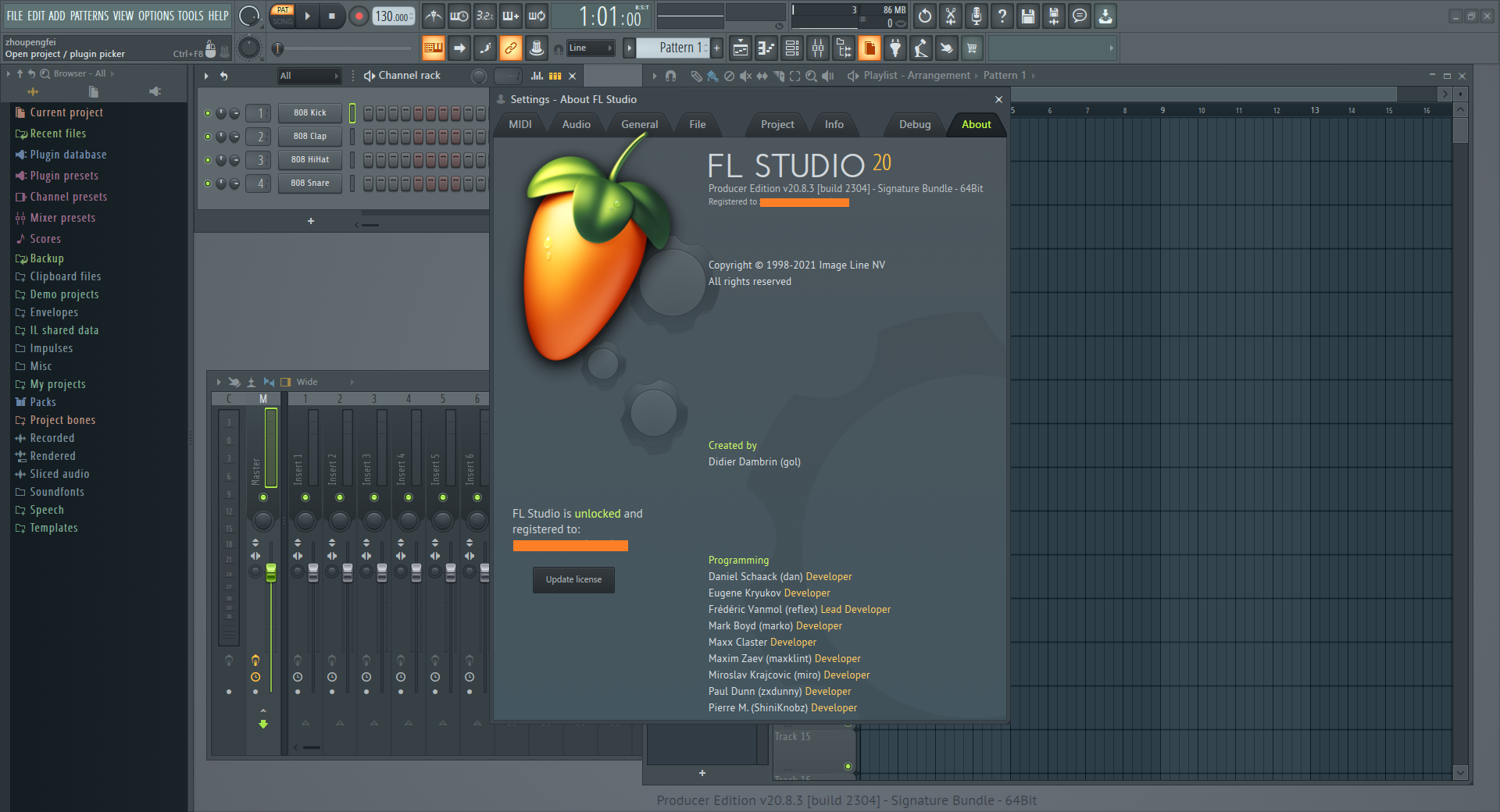The height and width of the screenshot is (812, 1500).
Task: Mute the 808 Kick channel
Action: click(x=208, y=113)
